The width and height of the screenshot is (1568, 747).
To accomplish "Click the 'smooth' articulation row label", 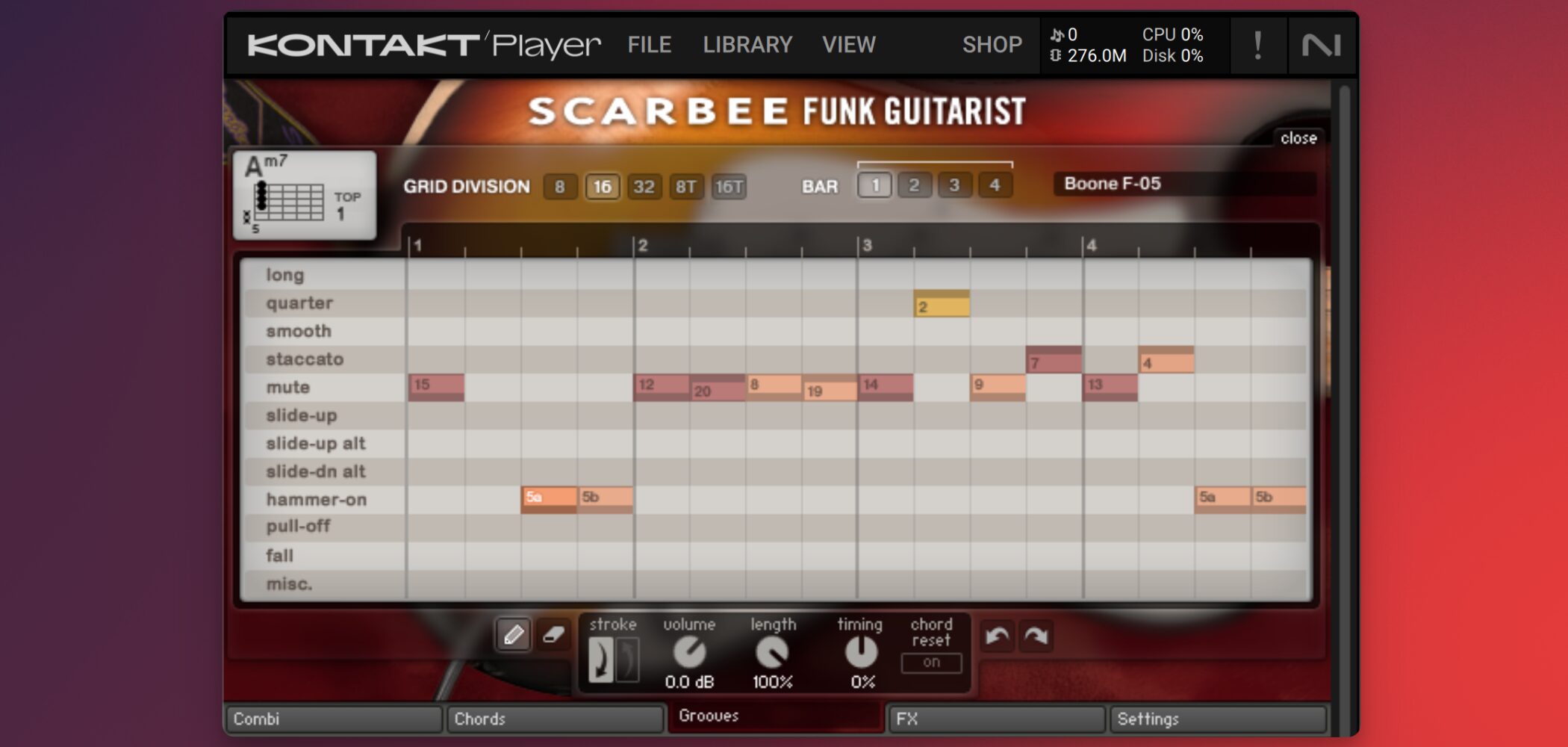I will tap(299, 331).
